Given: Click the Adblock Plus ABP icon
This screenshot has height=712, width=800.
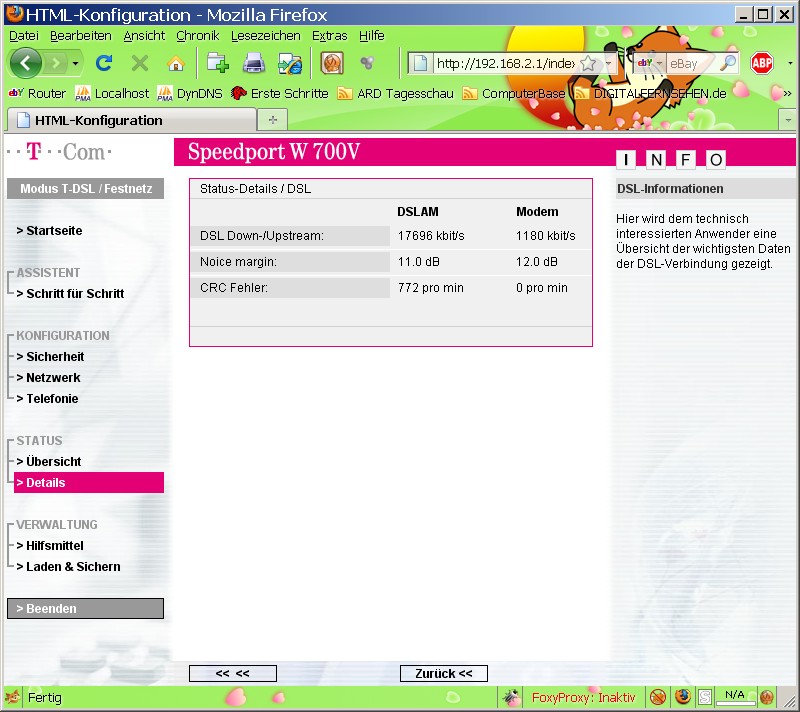Looking at the screenshot, I should (x=761, y=63).
